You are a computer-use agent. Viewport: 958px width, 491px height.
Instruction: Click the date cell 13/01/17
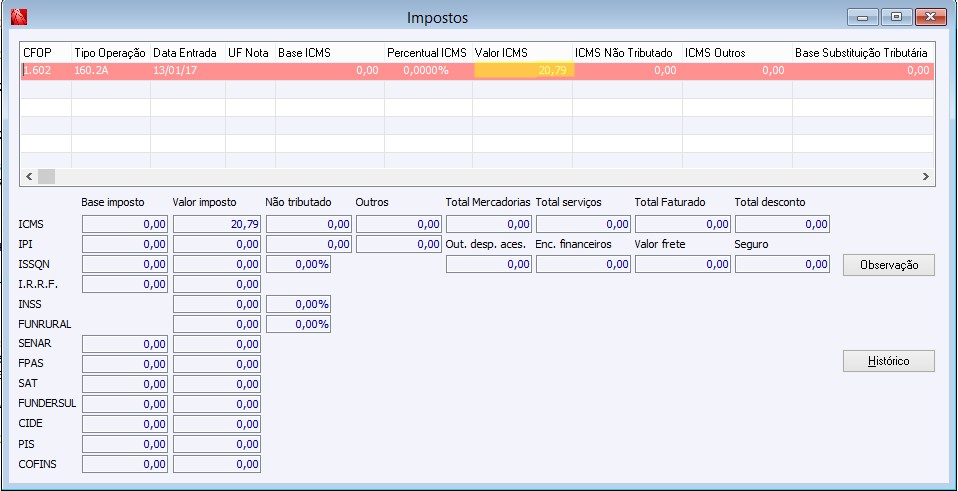coord(188,71)
